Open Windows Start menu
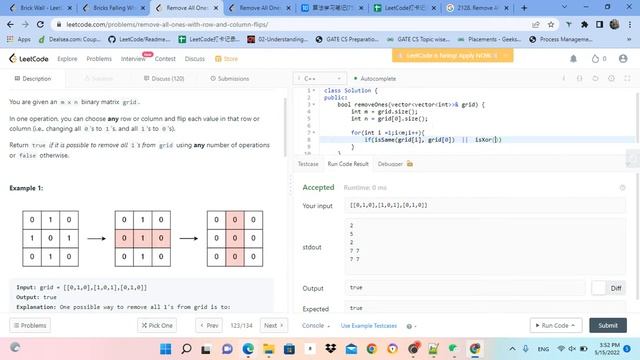This screenshot has width=640, height=360. point(166,349)
